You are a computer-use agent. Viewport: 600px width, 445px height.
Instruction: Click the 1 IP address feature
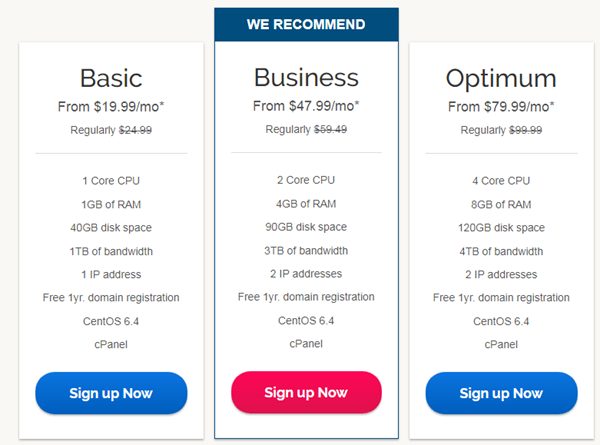pyautogui.click(x=111, y=274)
